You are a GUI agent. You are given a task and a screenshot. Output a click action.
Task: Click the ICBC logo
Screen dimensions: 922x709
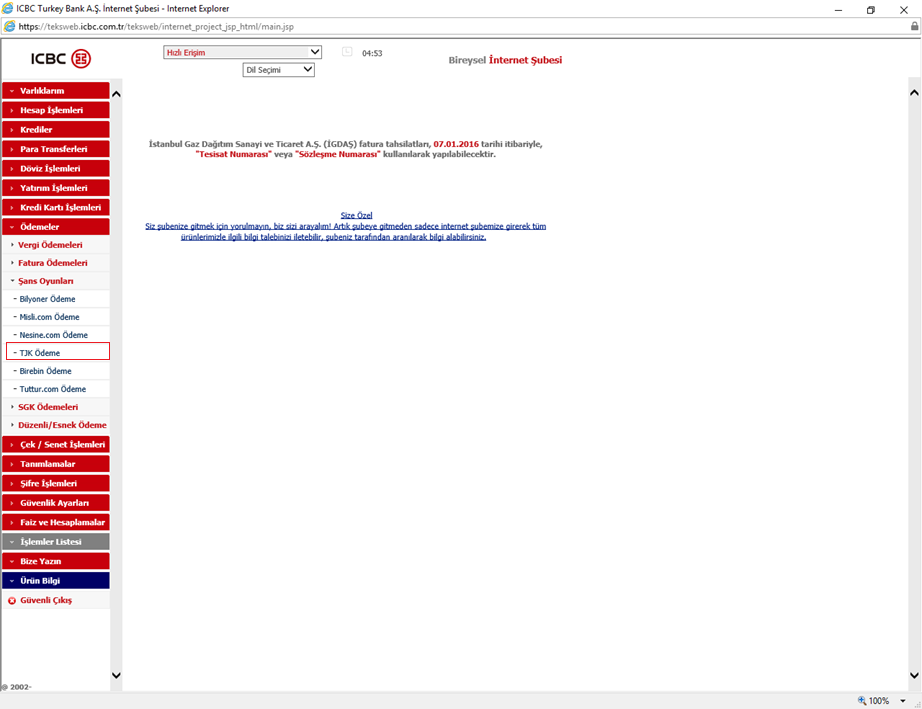point(61,59)
